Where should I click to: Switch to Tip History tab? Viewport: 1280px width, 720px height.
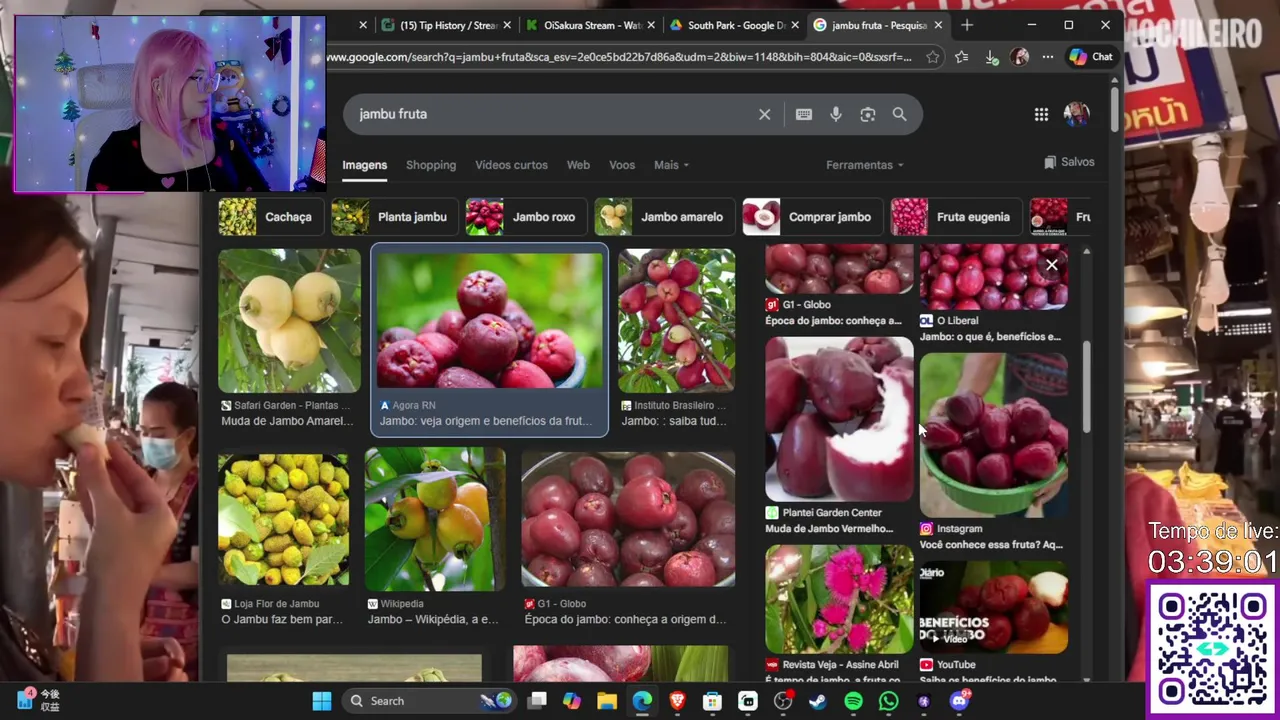pos(448,25)
